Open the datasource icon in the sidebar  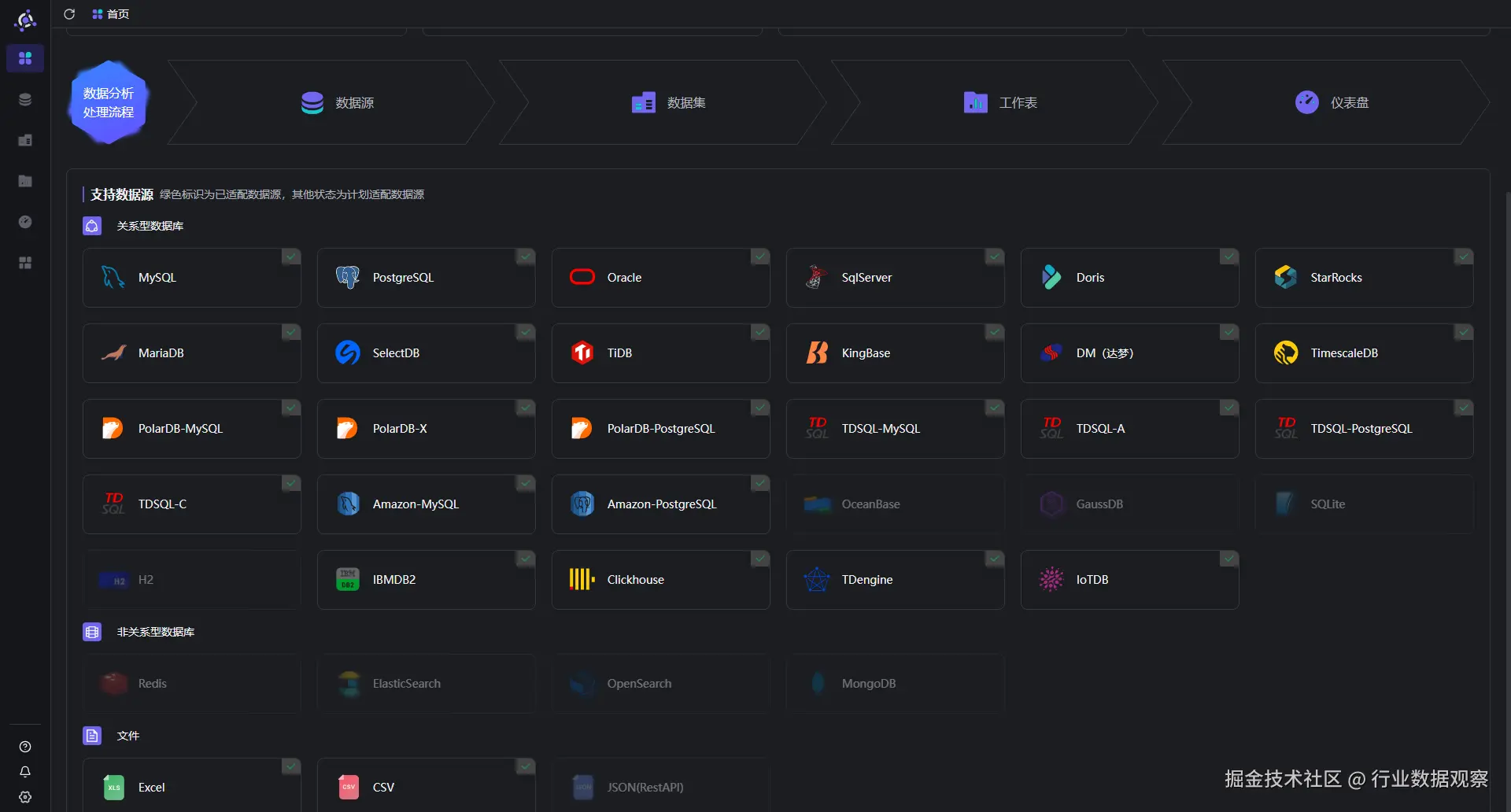tap(25, 99)
